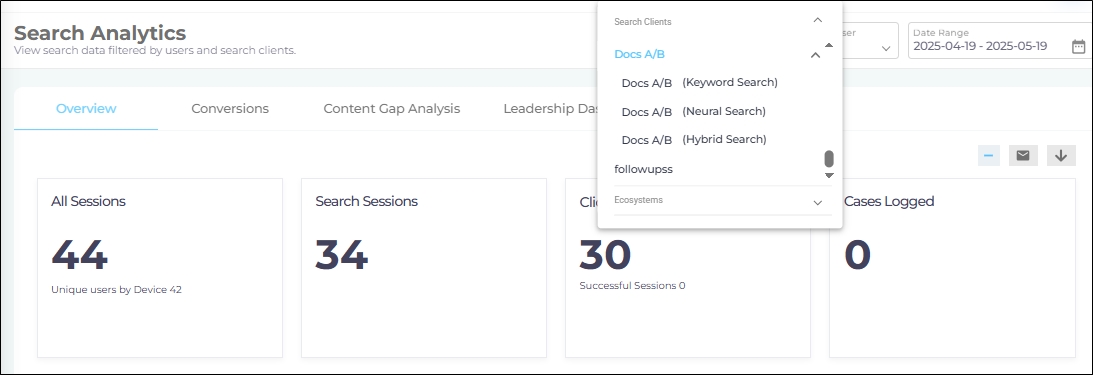Select the followupss search client

click(643, 169)
